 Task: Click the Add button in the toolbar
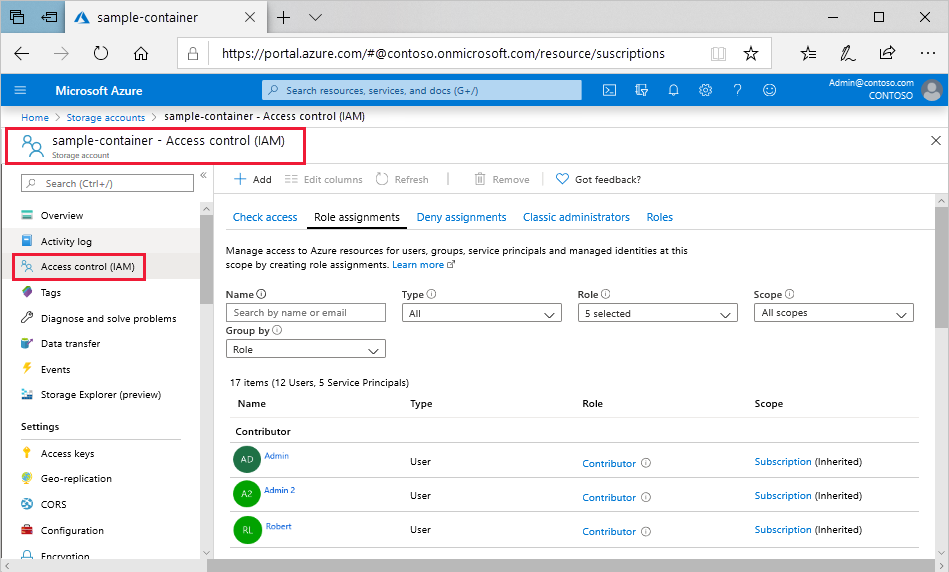(252, 179)
